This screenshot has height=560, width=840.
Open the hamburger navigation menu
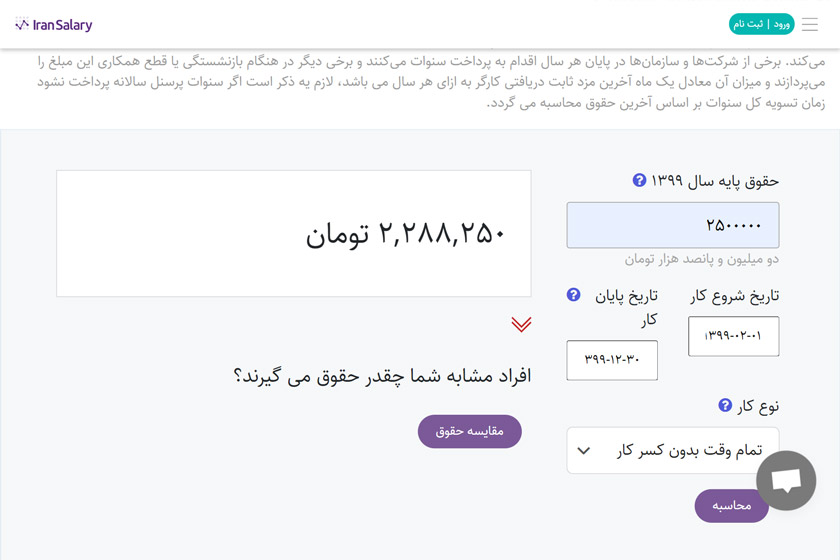point(810,24)
